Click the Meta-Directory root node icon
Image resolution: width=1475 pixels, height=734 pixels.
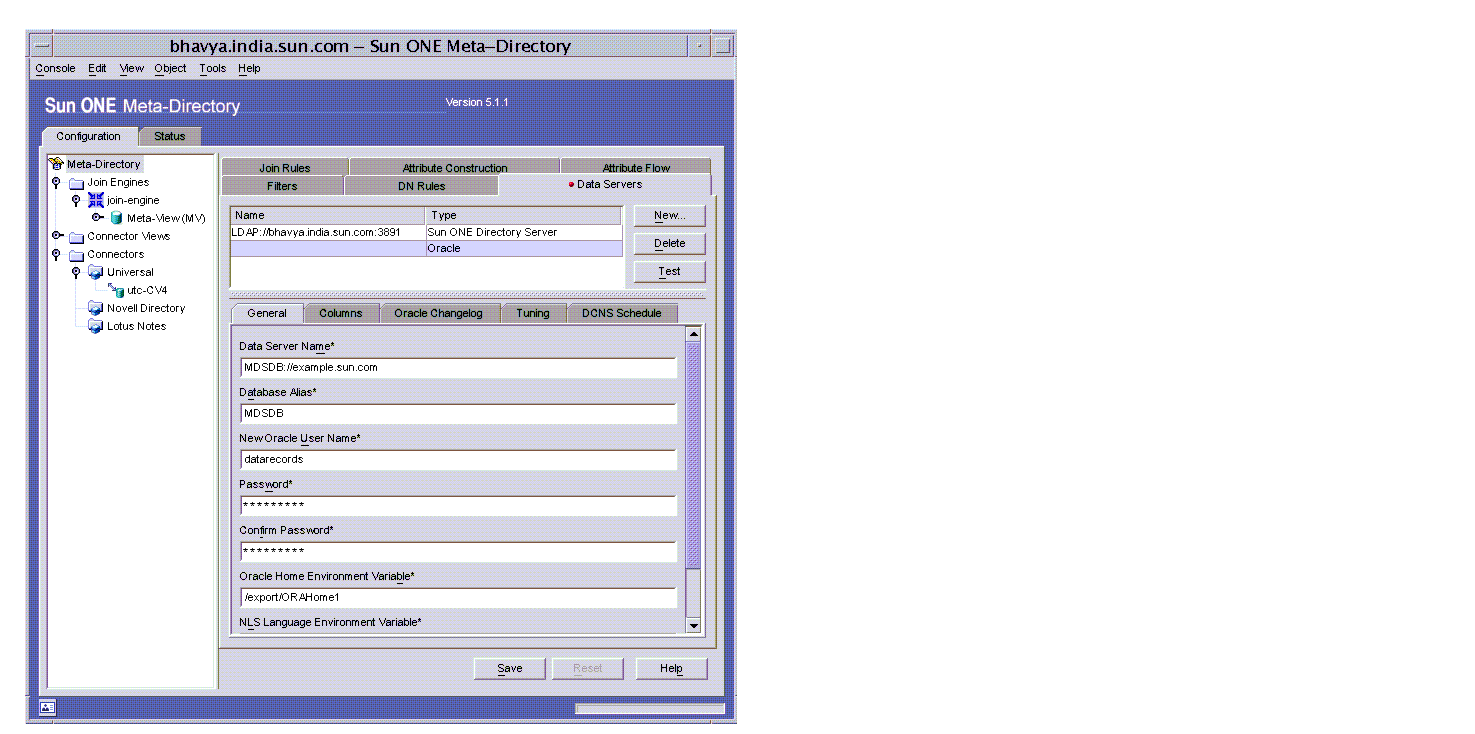click(57, 164)
